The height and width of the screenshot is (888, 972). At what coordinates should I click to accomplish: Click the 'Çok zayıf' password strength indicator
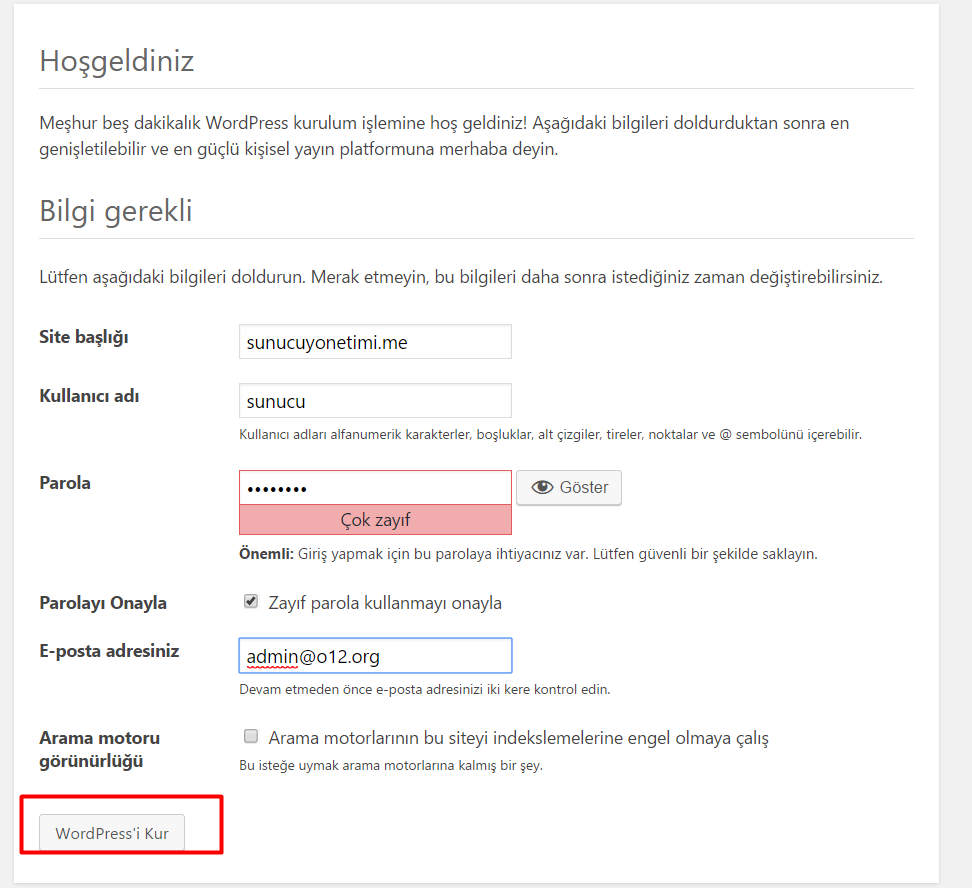coord(375,520)
